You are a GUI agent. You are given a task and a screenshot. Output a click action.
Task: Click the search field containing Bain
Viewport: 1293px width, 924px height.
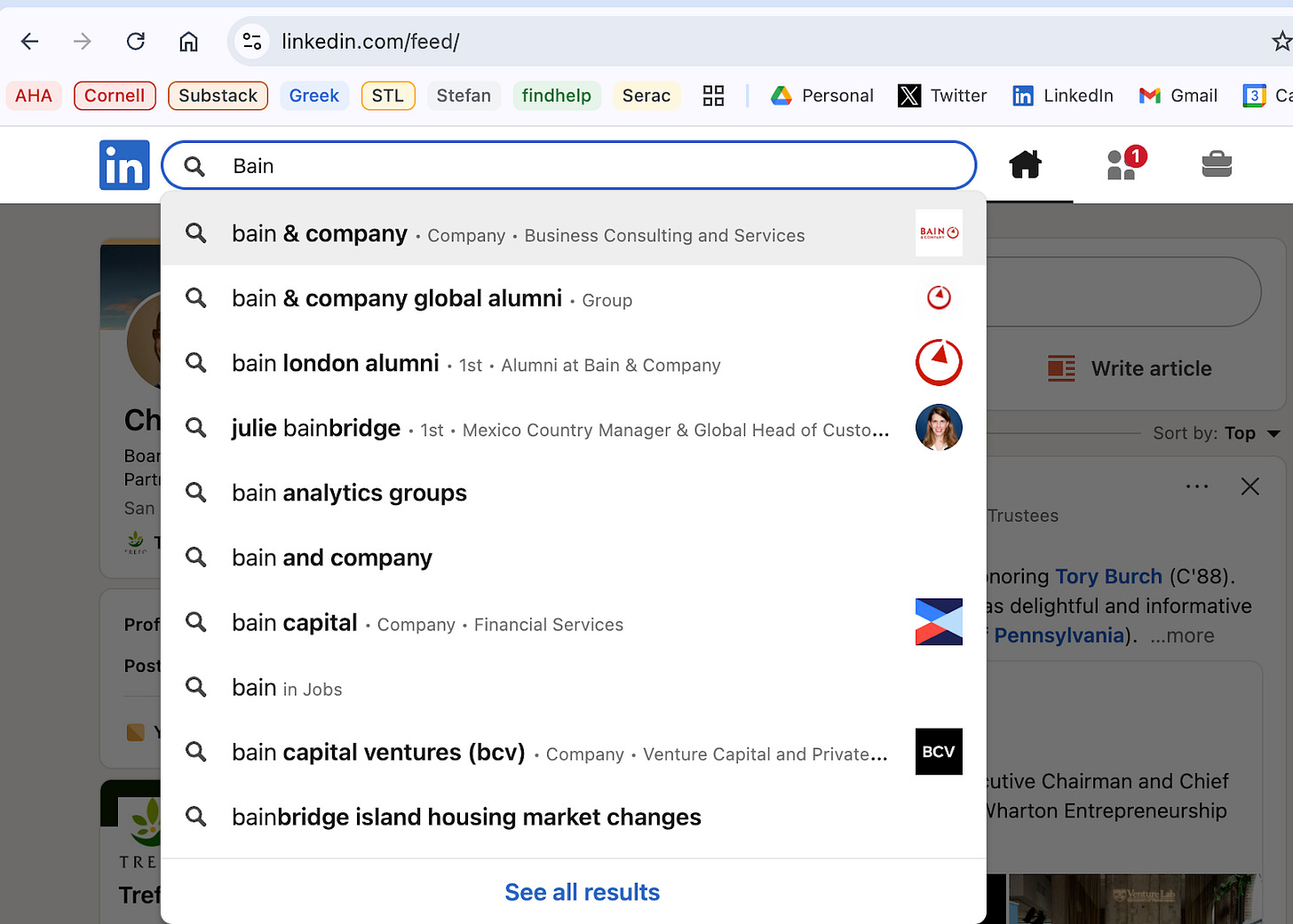point(569,166)
